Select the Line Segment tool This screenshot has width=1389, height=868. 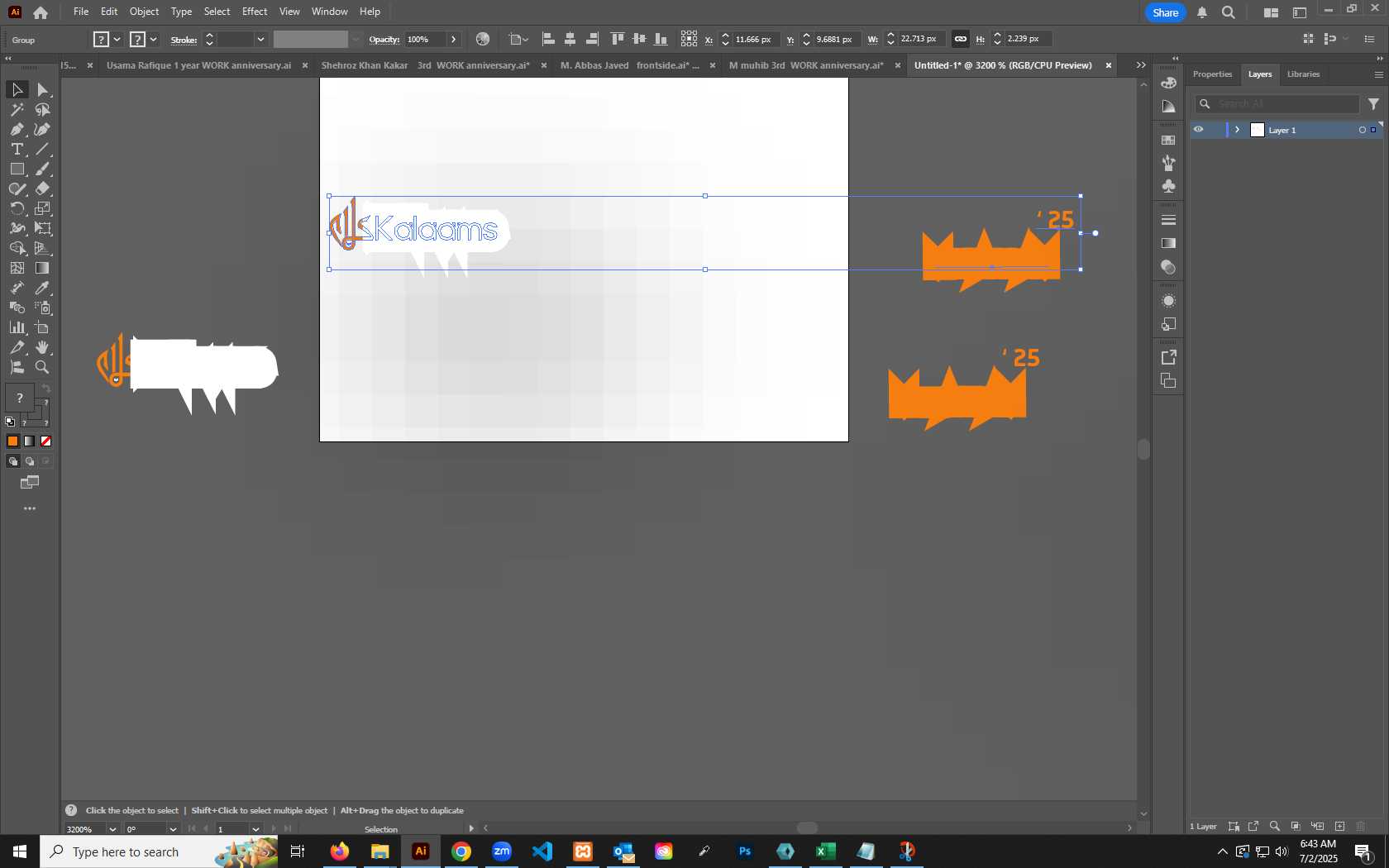(x=43, y=149)
